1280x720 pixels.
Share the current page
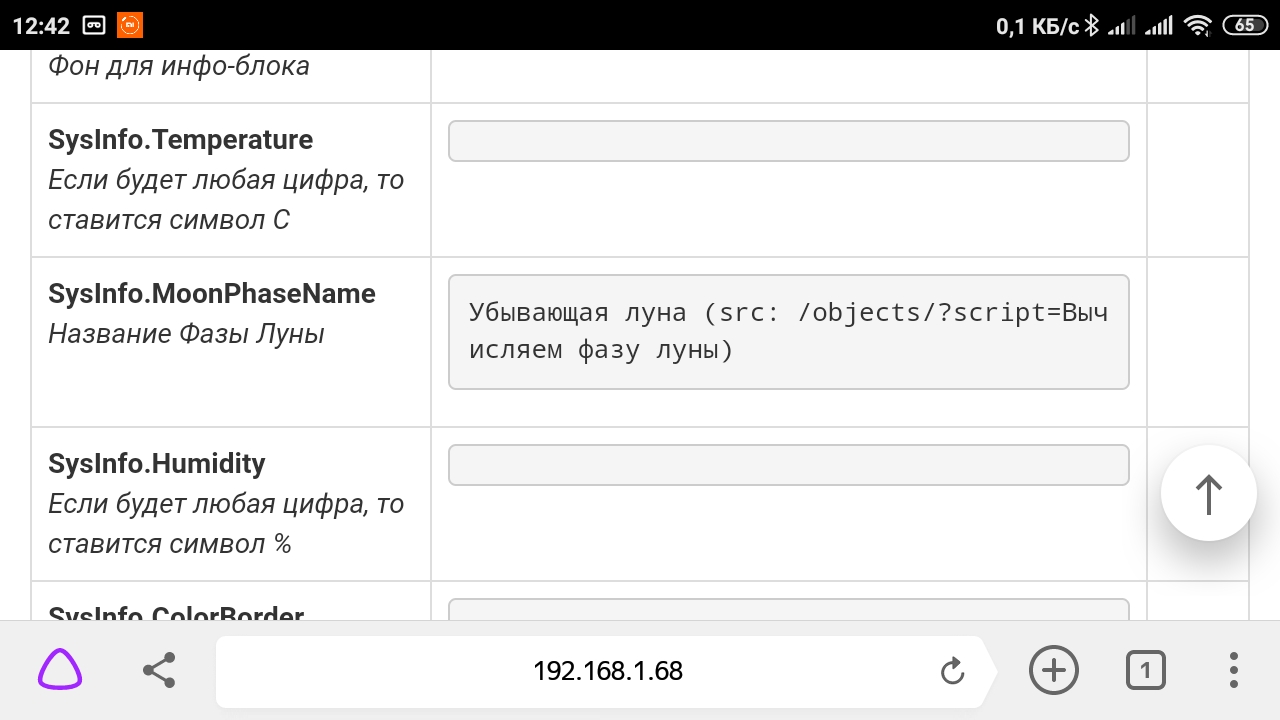[159, 670]
